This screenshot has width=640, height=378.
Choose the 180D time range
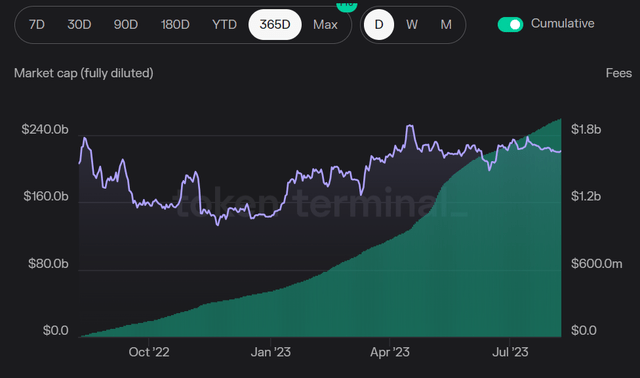click(175, 24)
